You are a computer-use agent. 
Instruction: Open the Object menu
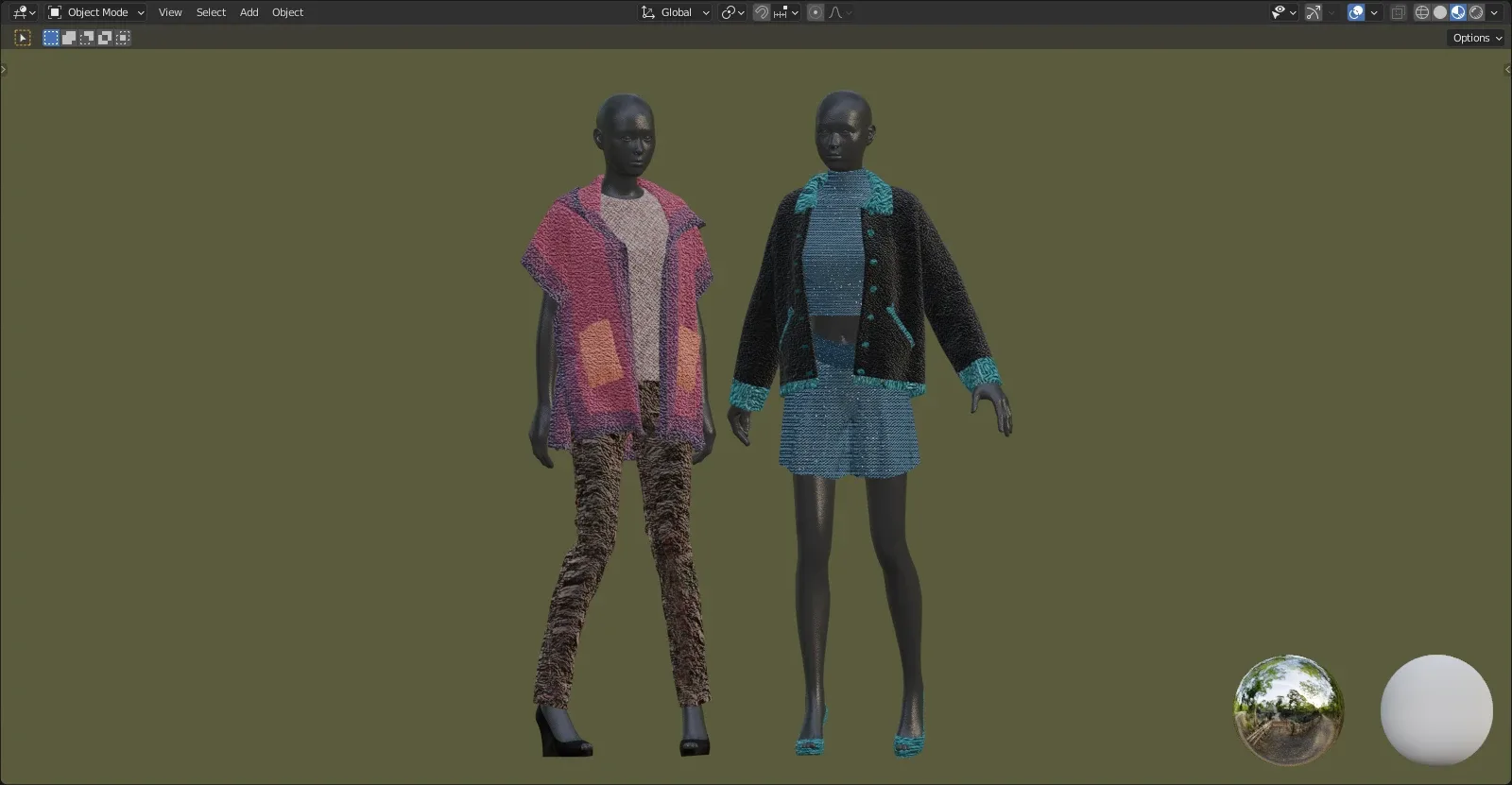(x=287, y=12)
